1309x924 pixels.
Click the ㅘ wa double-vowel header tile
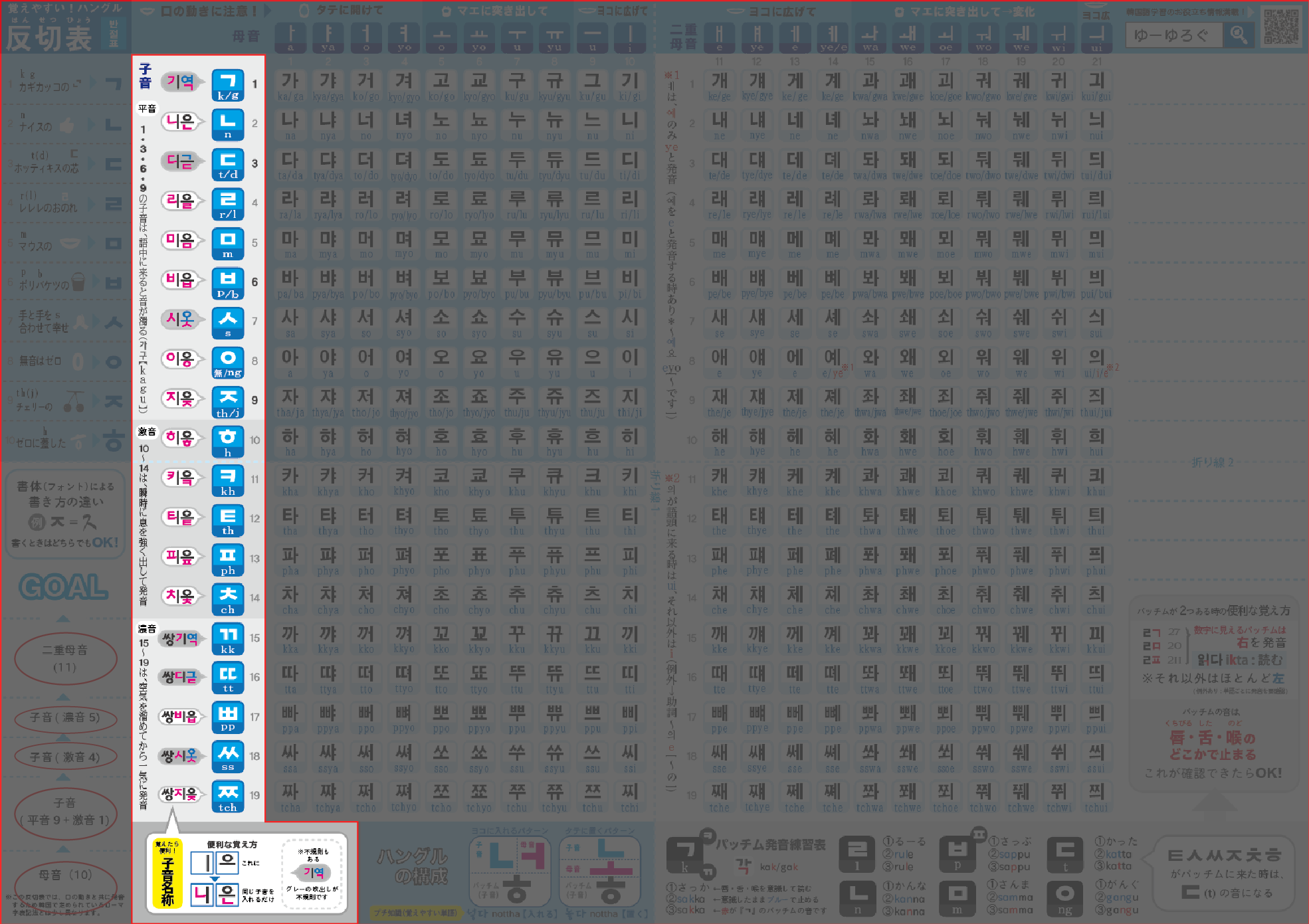pyautogui.click(x=870, y=37)
